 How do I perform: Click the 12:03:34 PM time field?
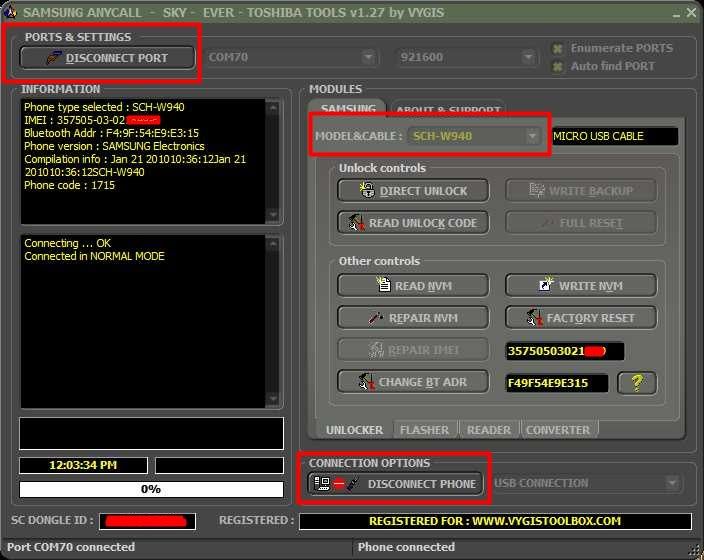click(x=83, y=465)
